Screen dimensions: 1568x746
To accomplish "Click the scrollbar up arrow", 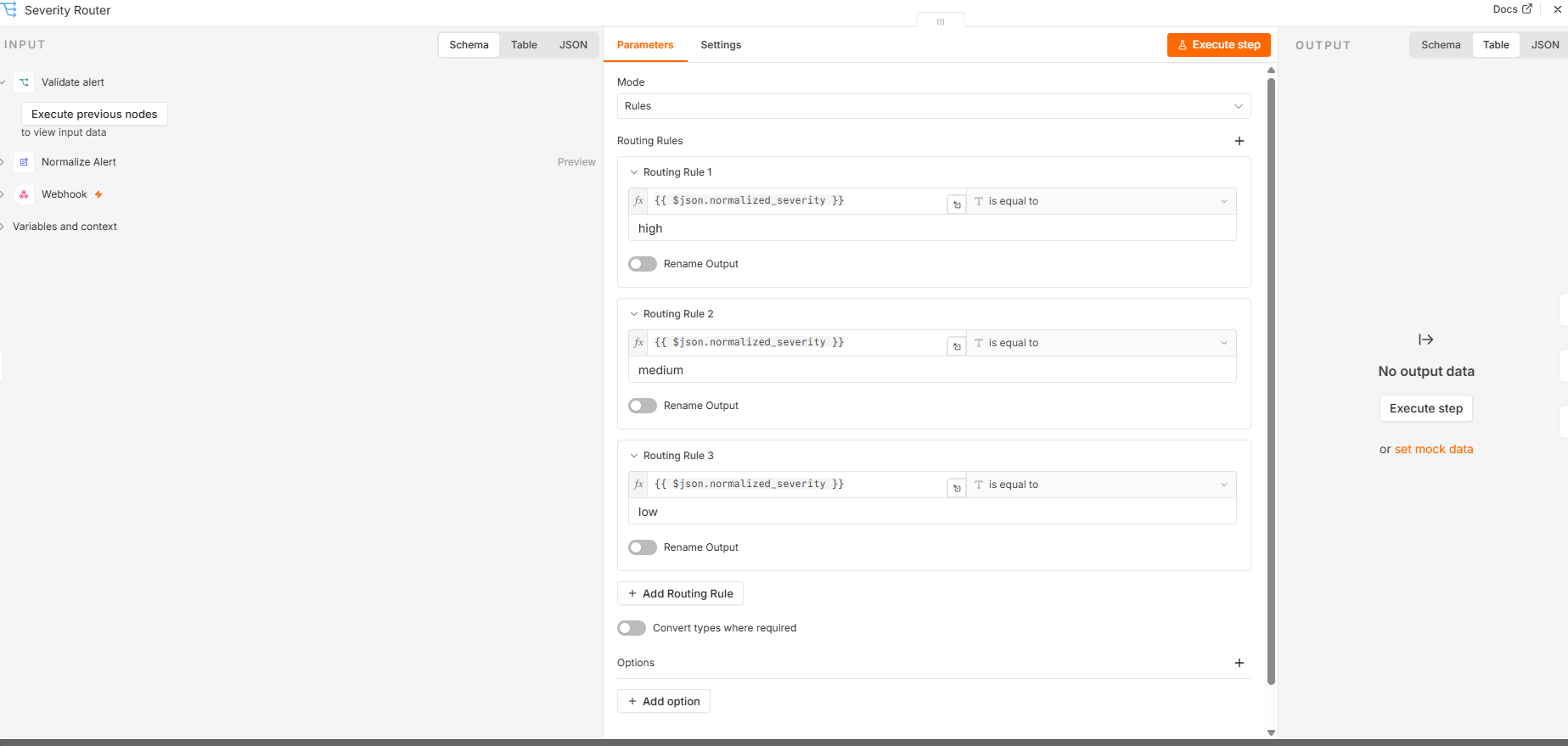I will click(x=1271, y=70).
